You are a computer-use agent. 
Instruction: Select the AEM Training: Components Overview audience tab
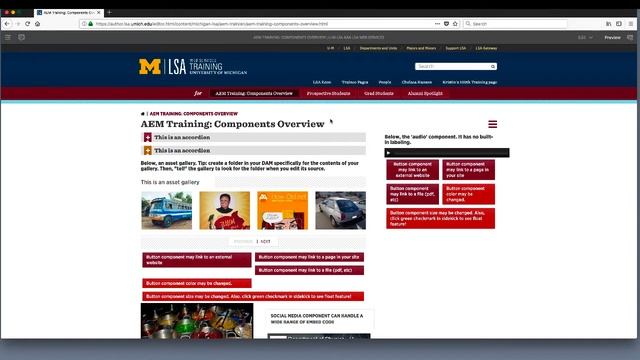coord(254,93)
